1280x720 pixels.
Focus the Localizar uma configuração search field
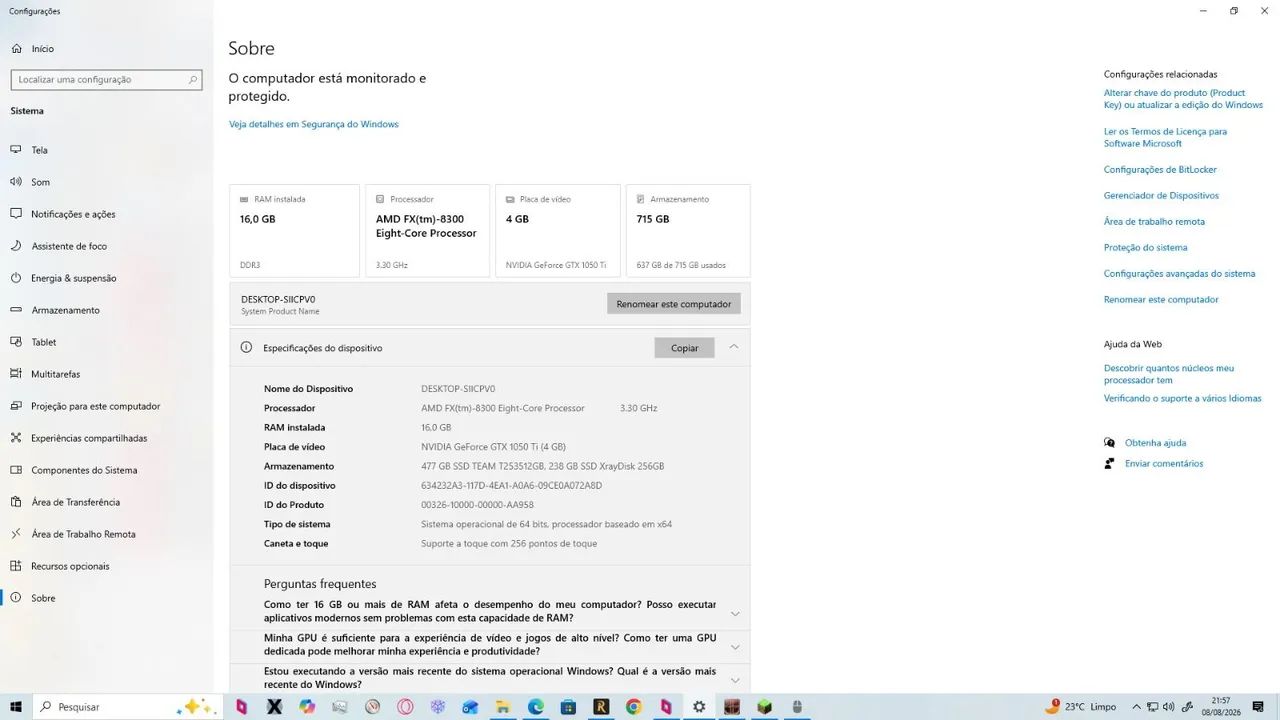106,79
